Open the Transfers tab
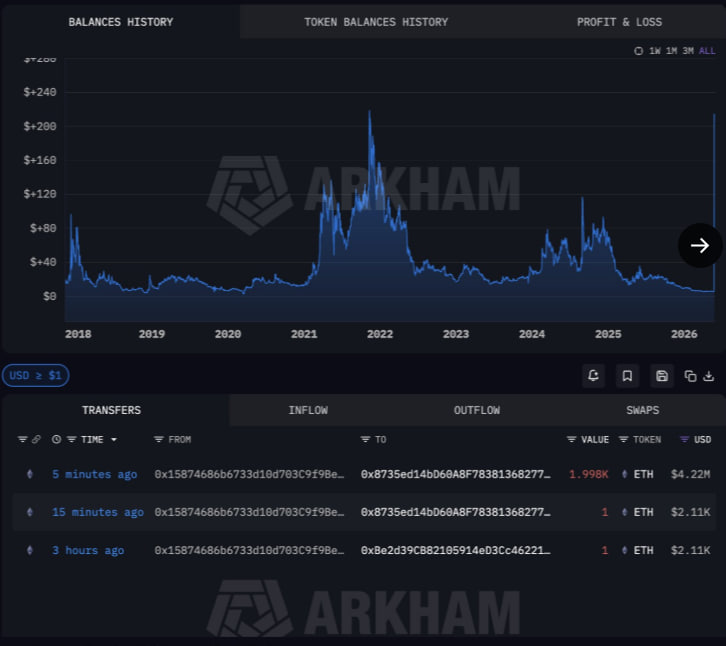This screenshot has width=726, height=646. coord(112,410)
